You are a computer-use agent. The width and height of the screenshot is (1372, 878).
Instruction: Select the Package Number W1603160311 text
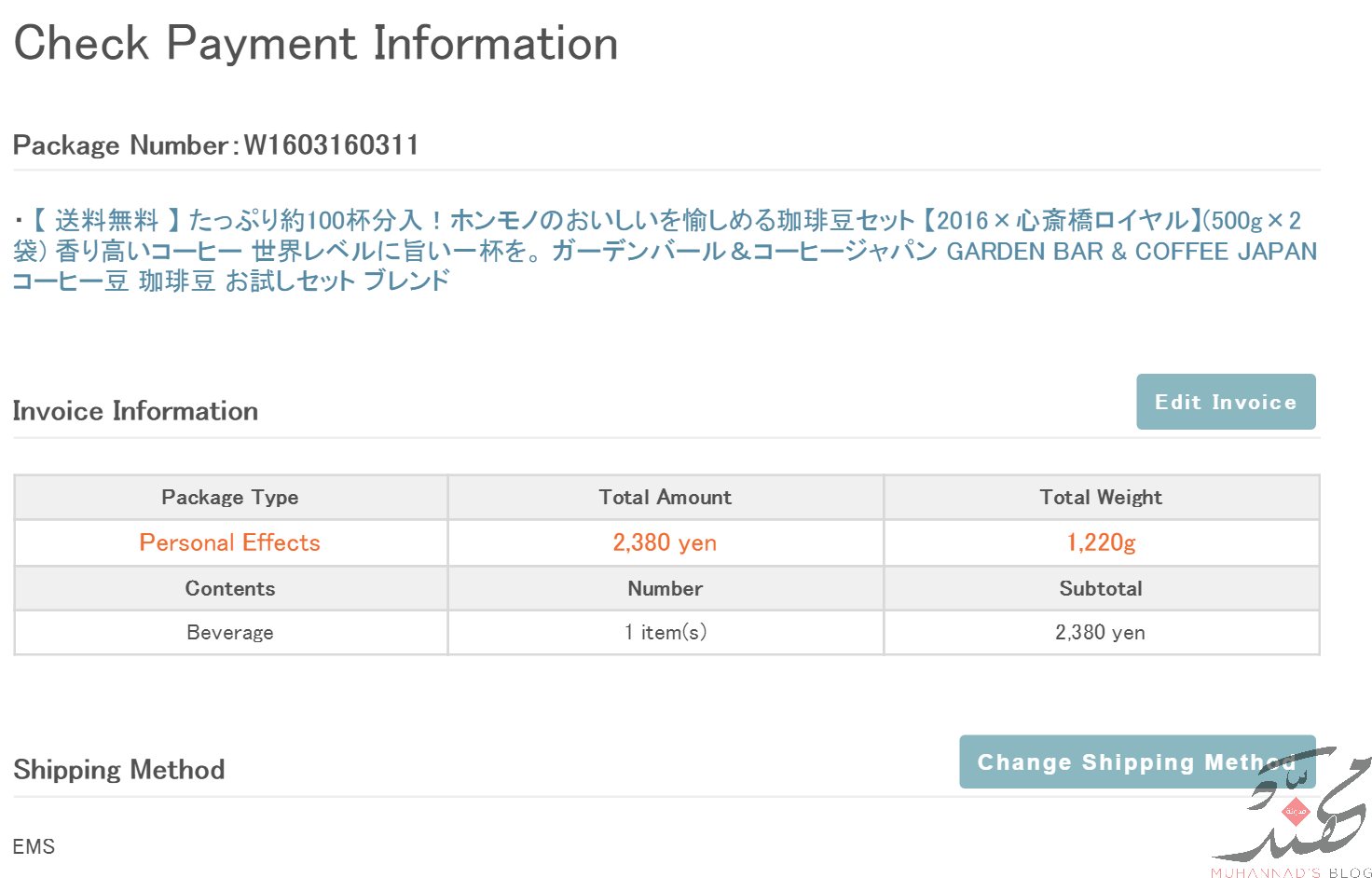click(215, 145)
